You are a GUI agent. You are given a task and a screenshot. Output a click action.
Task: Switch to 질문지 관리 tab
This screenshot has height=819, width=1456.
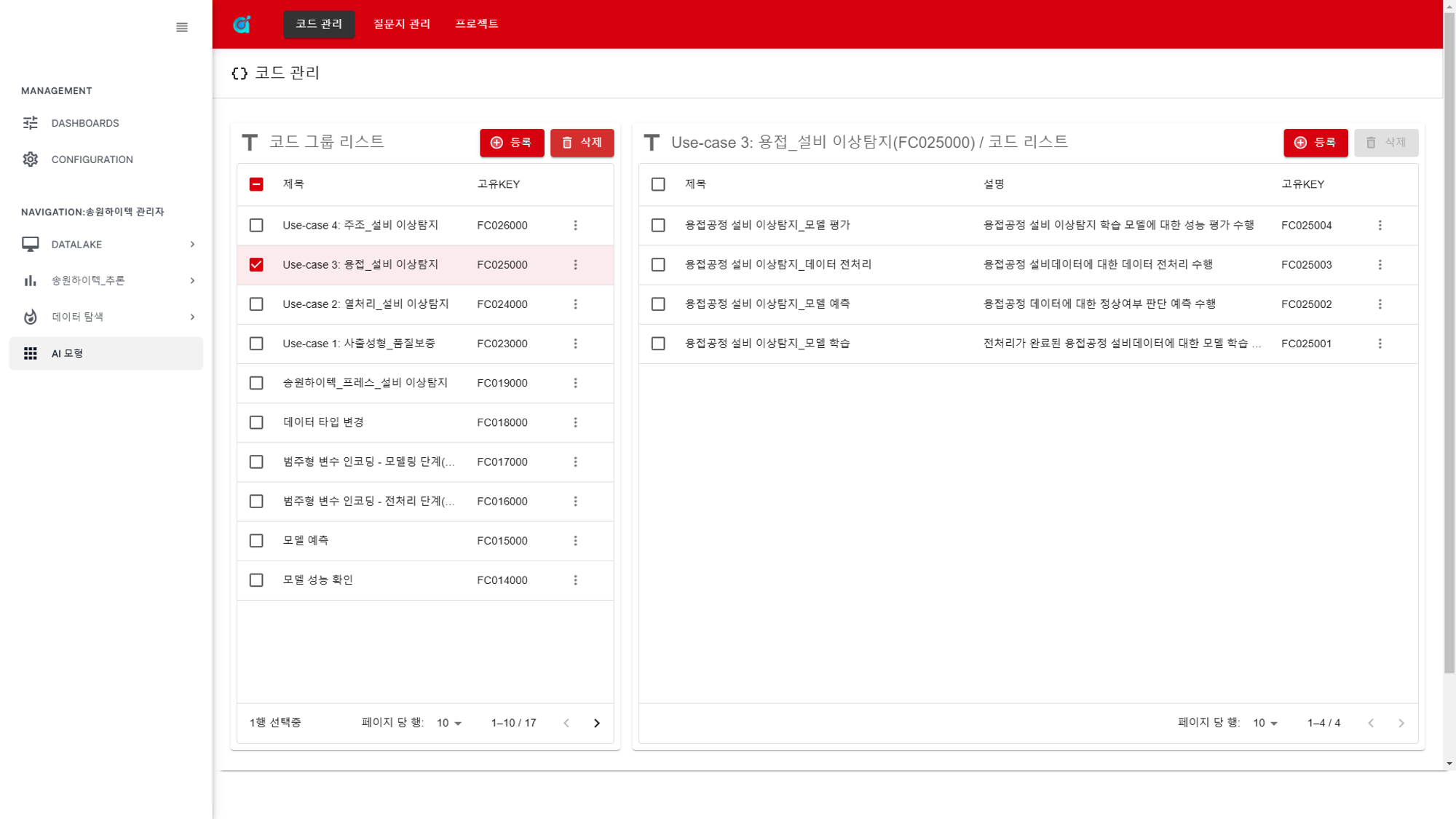pos(402,24)
